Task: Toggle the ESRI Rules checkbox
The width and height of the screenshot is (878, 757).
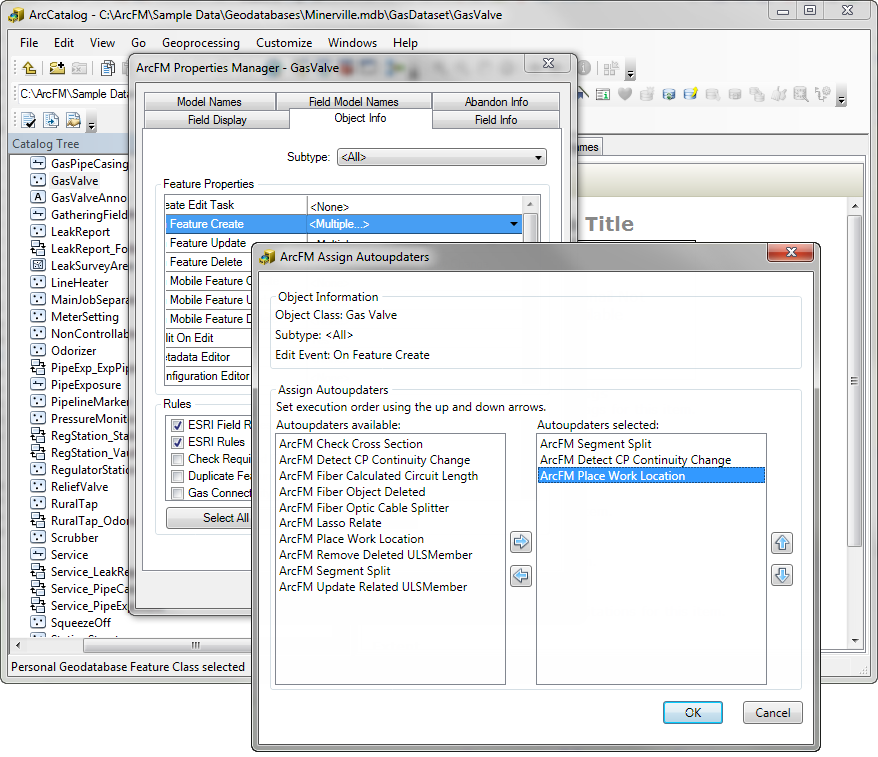Action: coord(177,442)
